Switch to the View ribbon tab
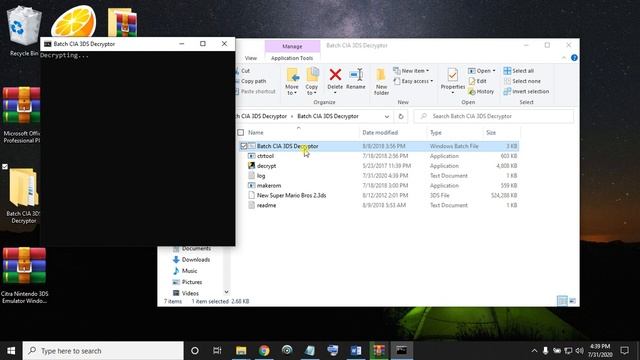640x360 pixels. click(x=251, y=58)
